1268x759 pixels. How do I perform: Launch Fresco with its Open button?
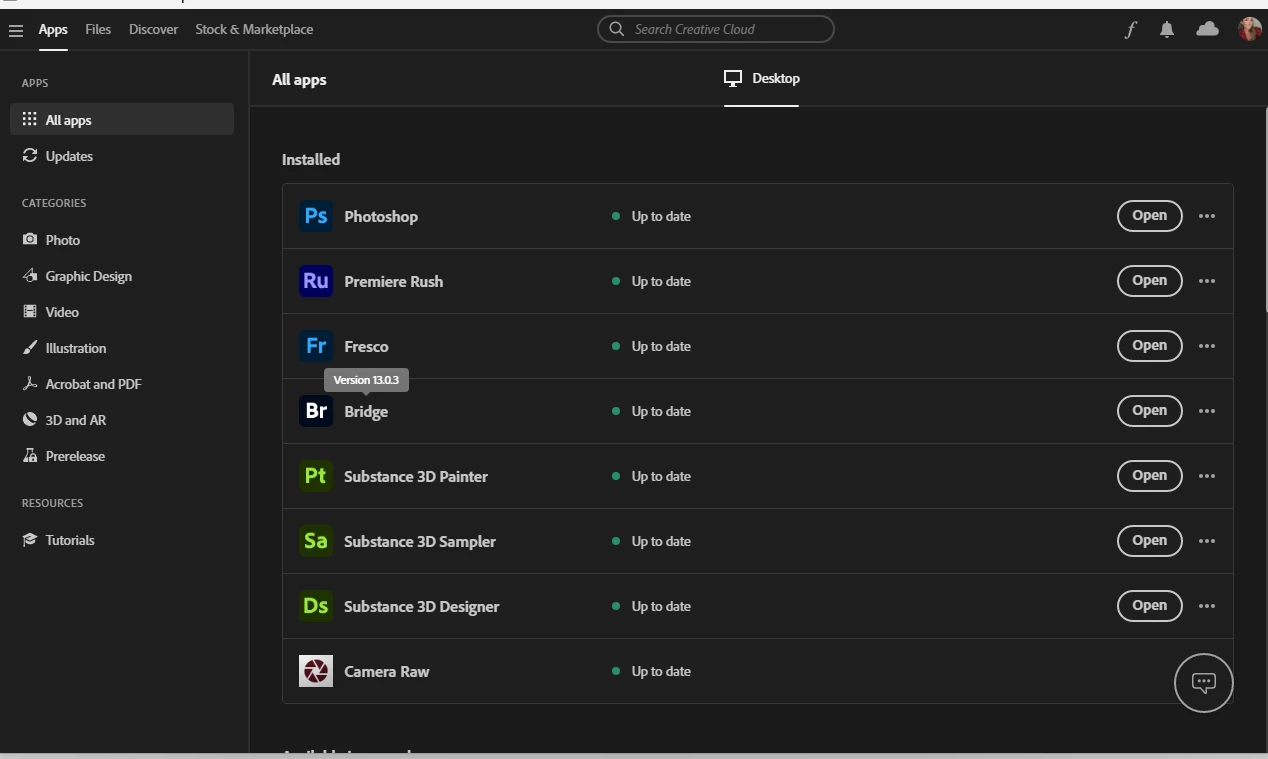coord(1149,346)
